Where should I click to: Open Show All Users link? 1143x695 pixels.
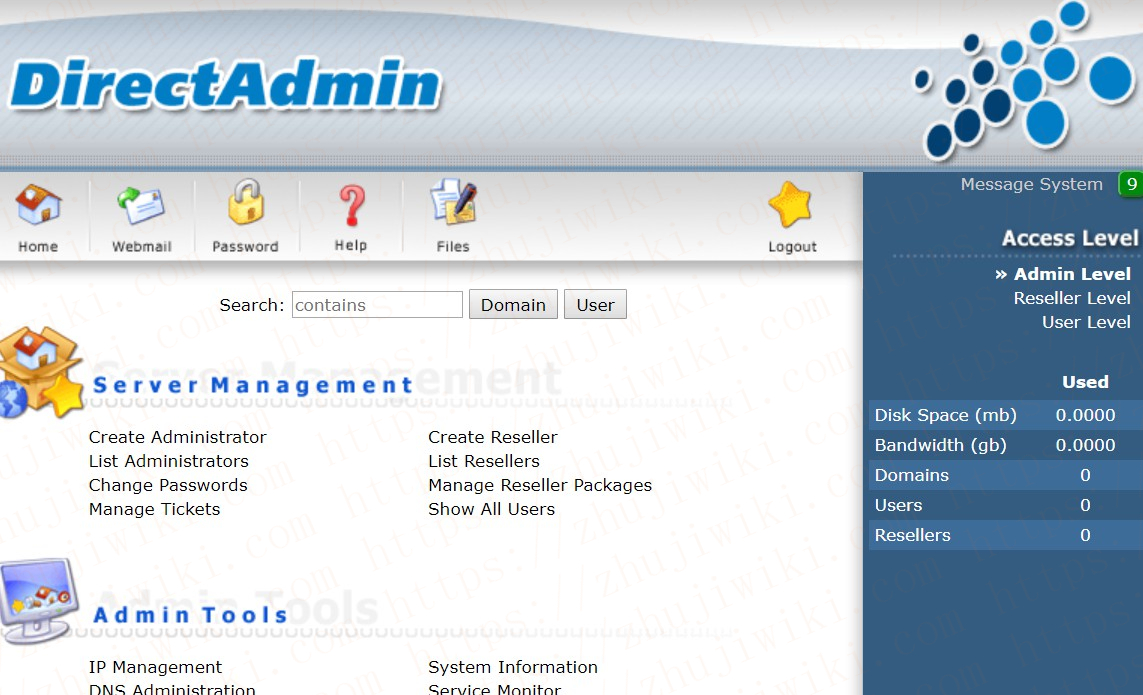tap(491, 509)
